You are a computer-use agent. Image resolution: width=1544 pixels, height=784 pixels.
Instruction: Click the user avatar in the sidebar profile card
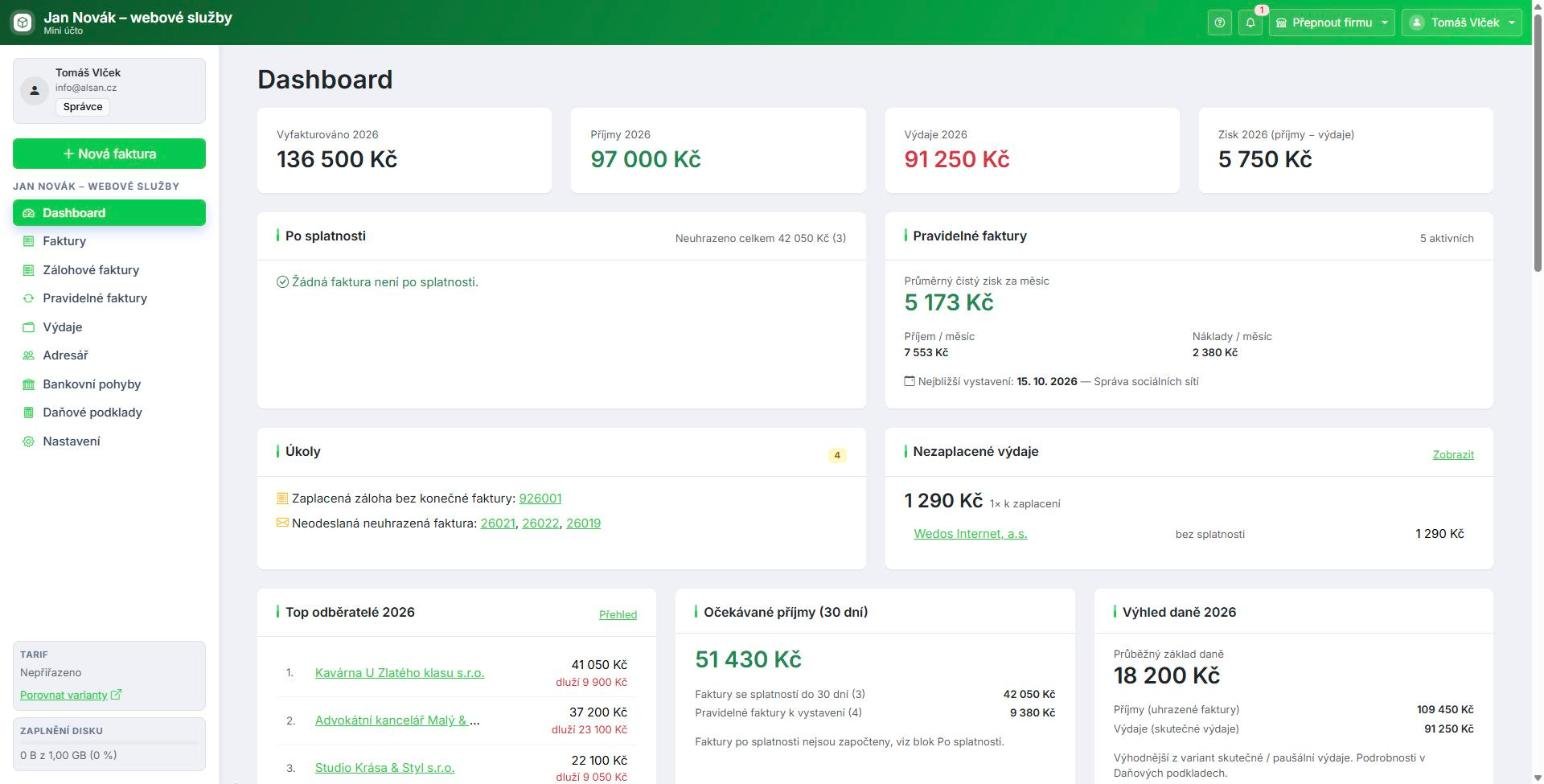34,90
